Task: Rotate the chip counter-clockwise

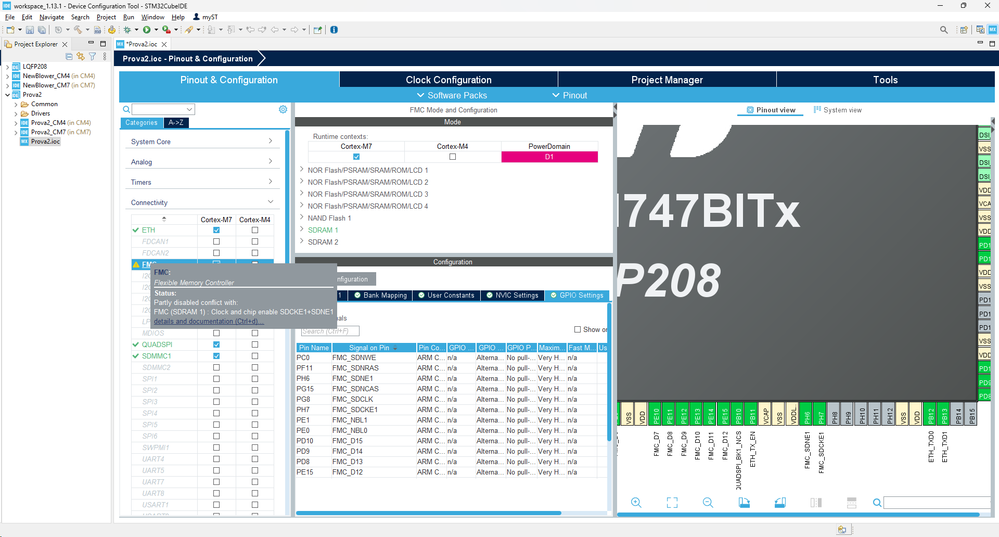Action: point(780,503)
